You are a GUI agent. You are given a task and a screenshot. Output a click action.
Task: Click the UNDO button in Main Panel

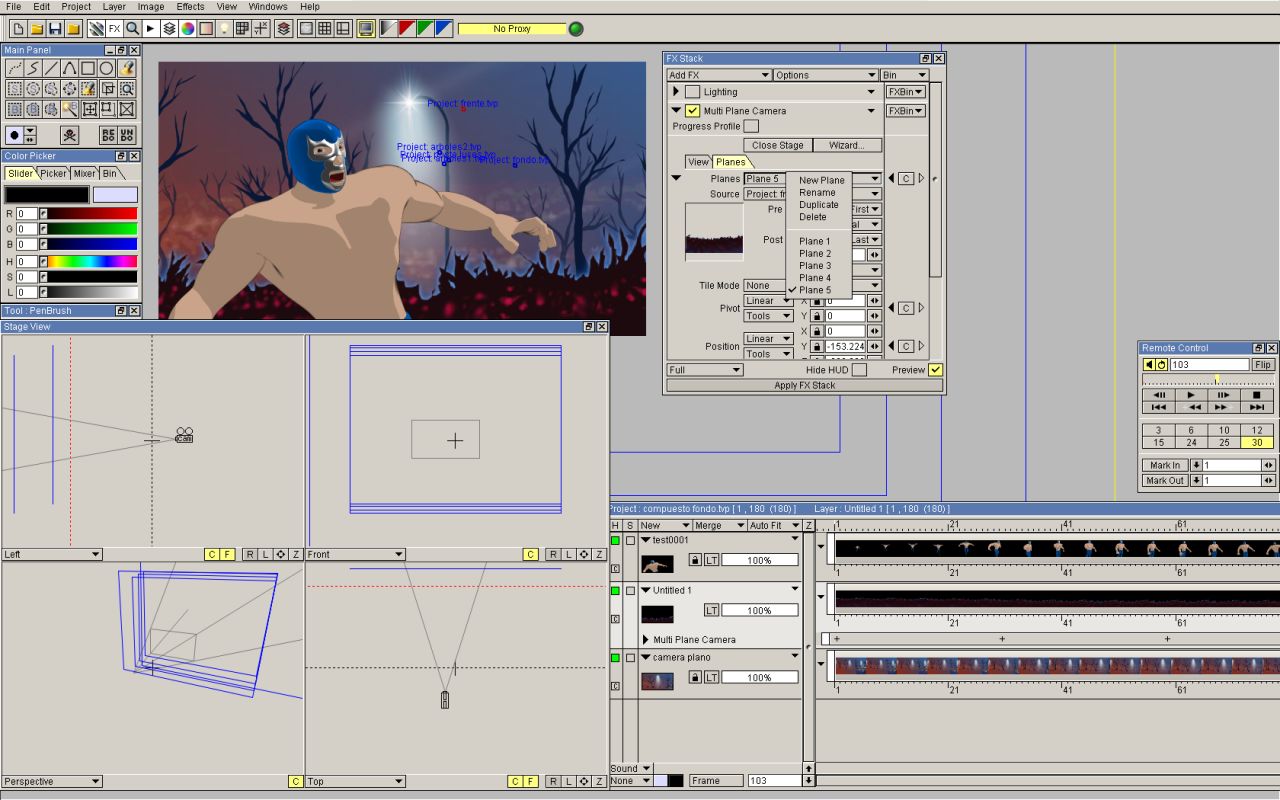[x=127, y=135]
